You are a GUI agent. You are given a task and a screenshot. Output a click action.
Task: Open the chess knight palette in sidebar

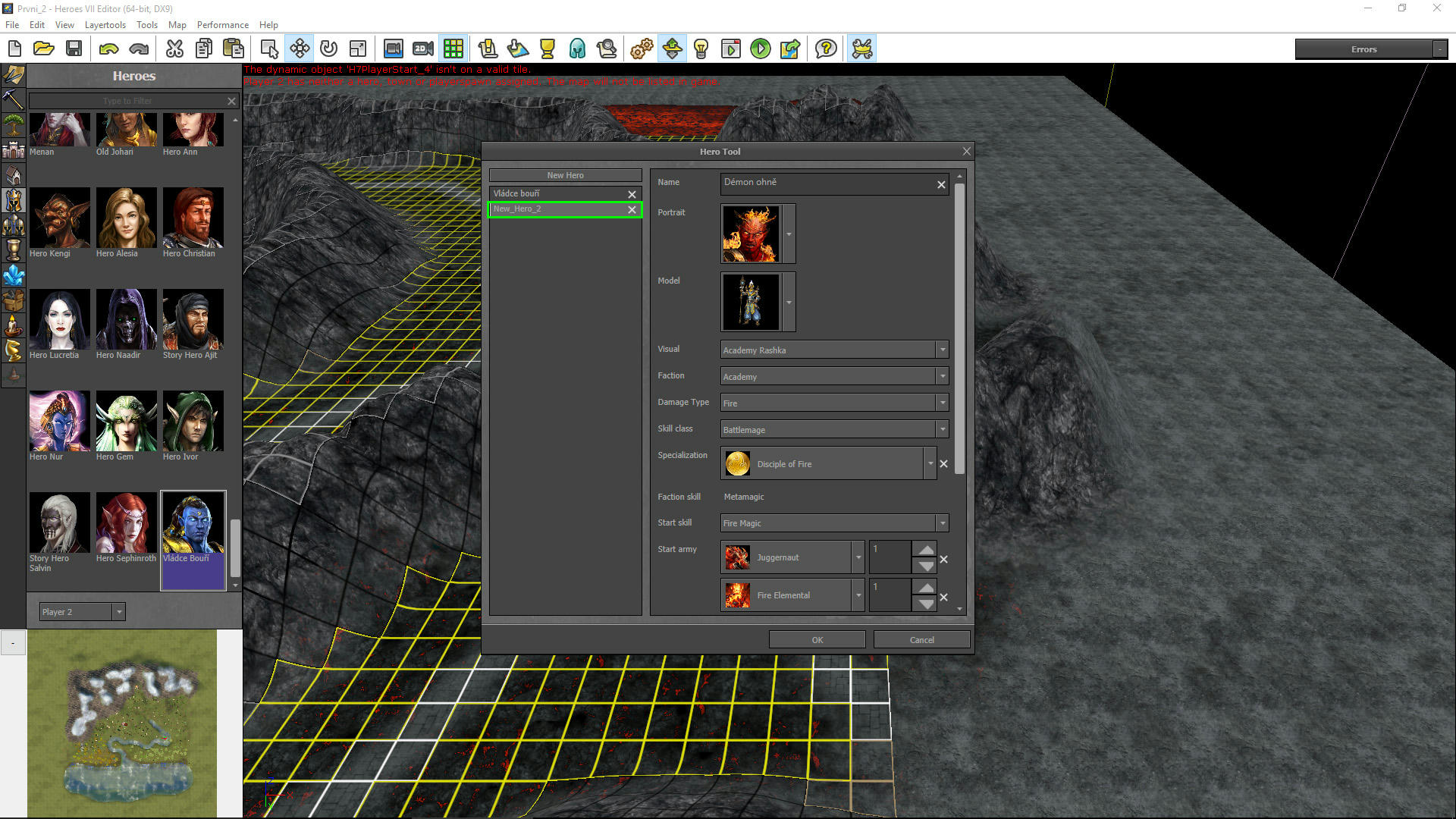click(14, 350)
